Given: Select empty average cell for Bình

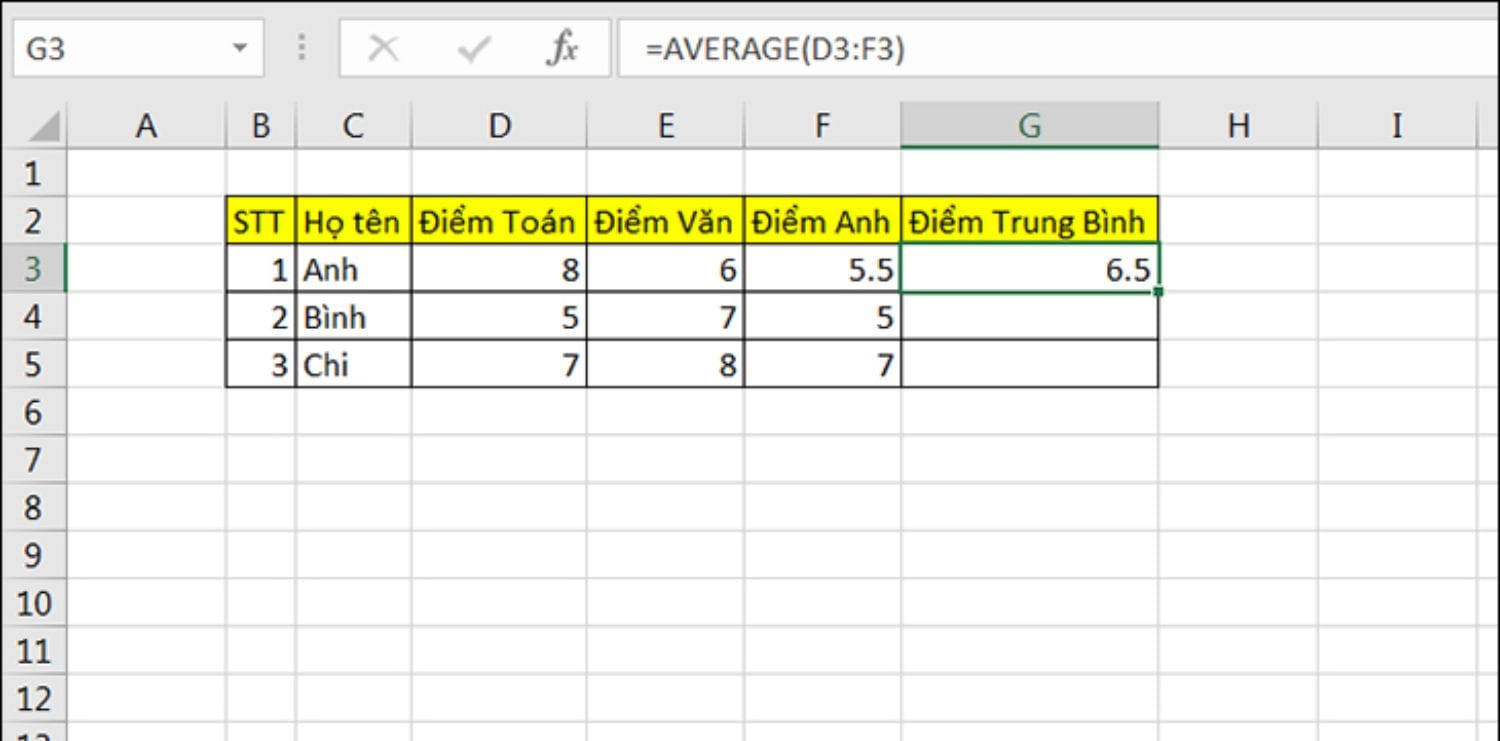Looking at the screenshot, I should [x=1030, y=317].
